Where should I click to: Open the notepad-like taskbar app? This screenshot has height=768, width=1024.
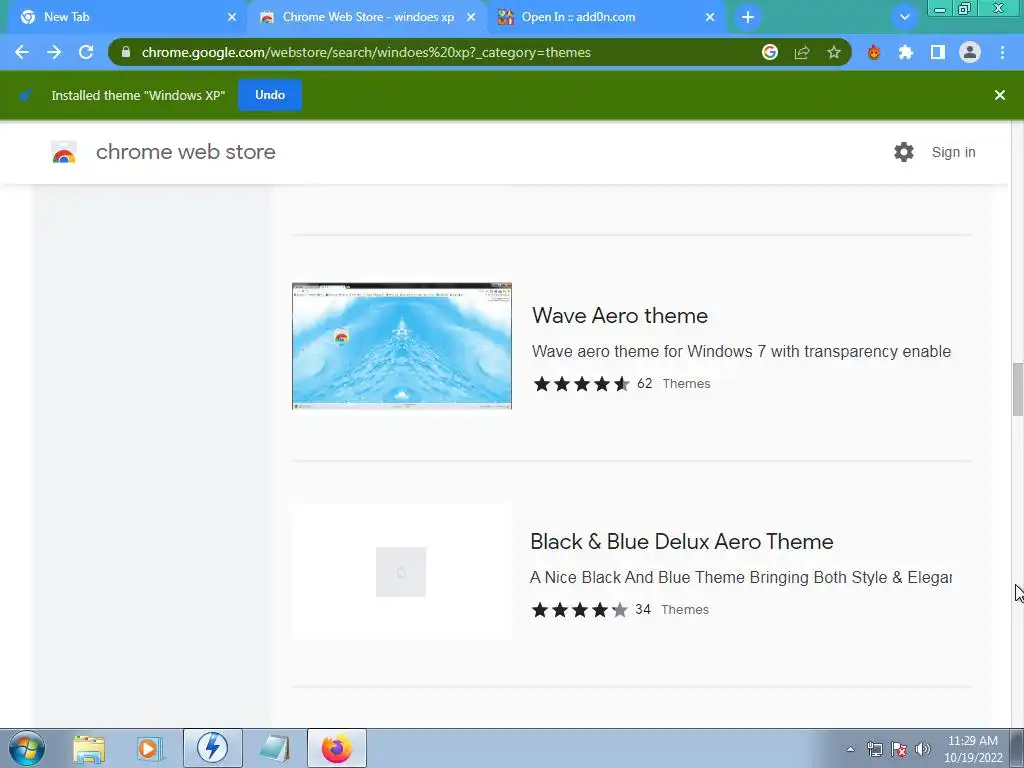[274, 748]
